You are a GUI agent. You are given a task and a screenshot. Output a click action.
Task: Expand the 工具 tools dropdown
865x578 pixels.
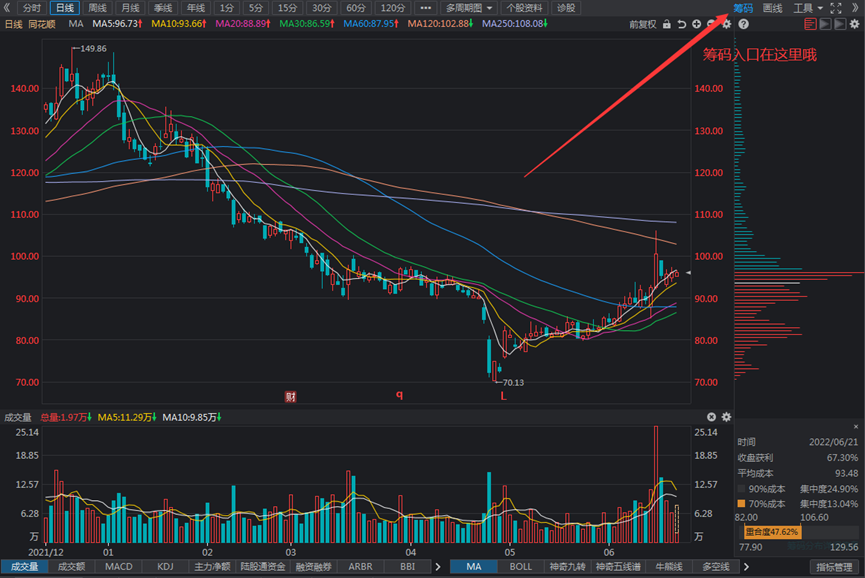pos(808,8)
